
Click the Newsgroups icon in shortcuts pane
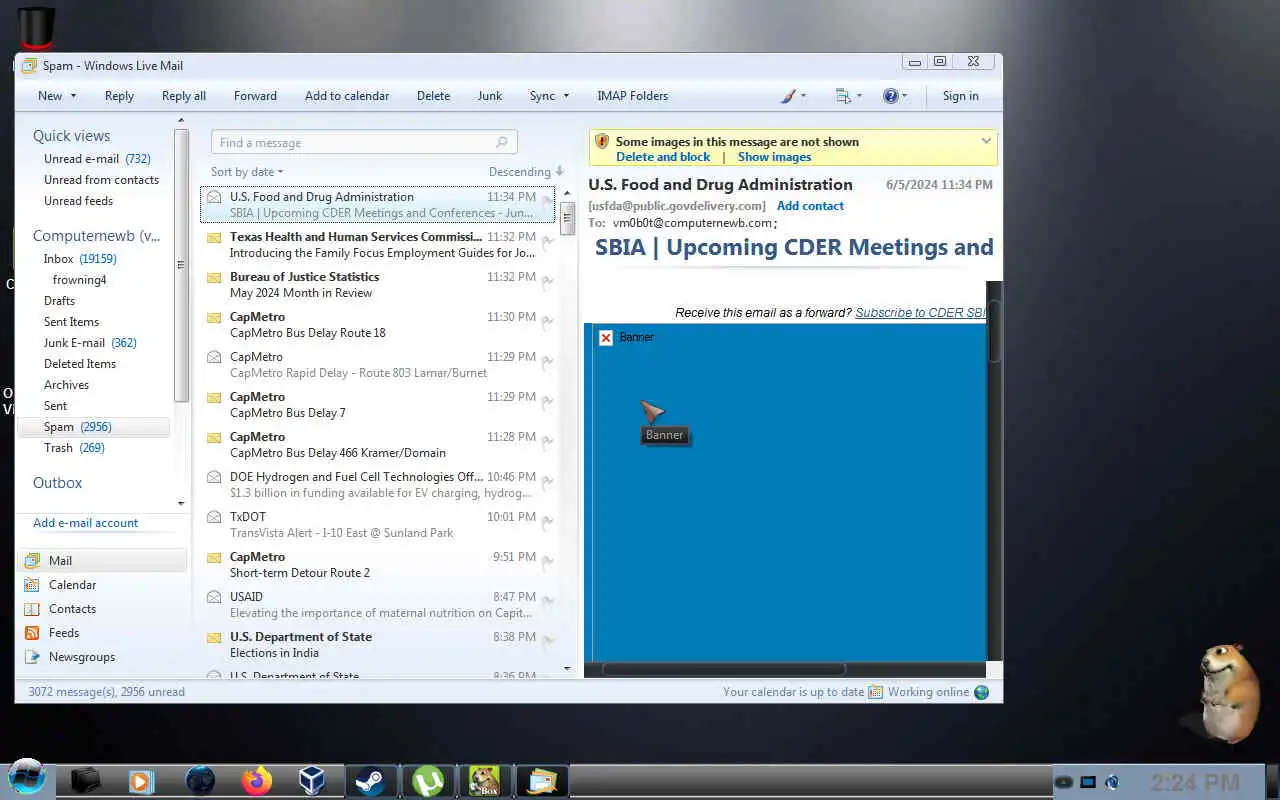pyautogui.click(x=33, y=657)
